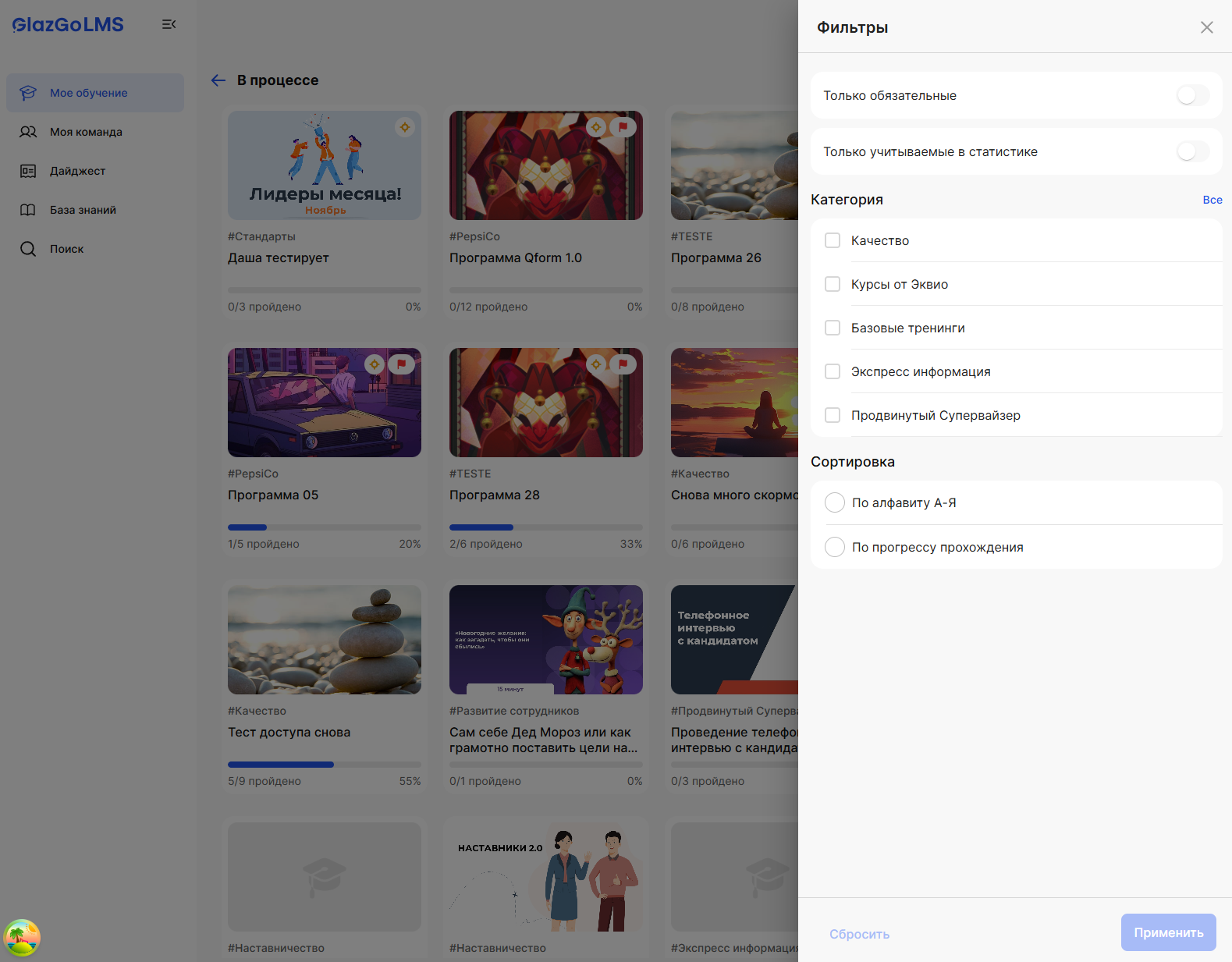The width and height of the screenshot is (1232, 962).
Task: Open the Сам себе Дед Мороз thumbnail
Action: (546, 640)
